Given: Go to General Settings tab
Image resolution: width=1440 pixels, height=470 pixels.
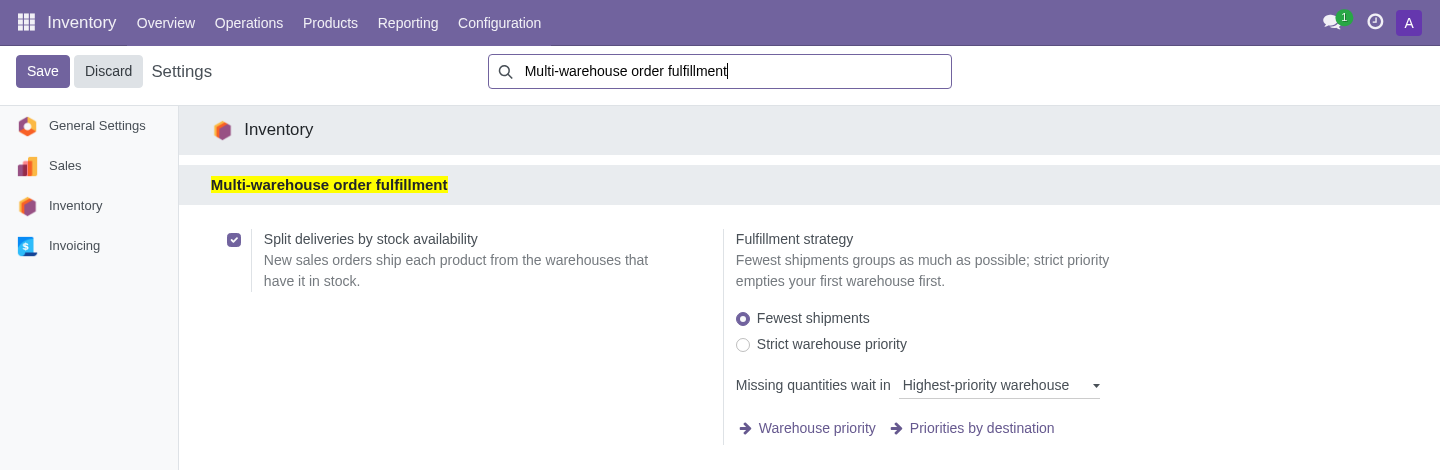Looking at the screenshot, I should [x=89, y=126].
